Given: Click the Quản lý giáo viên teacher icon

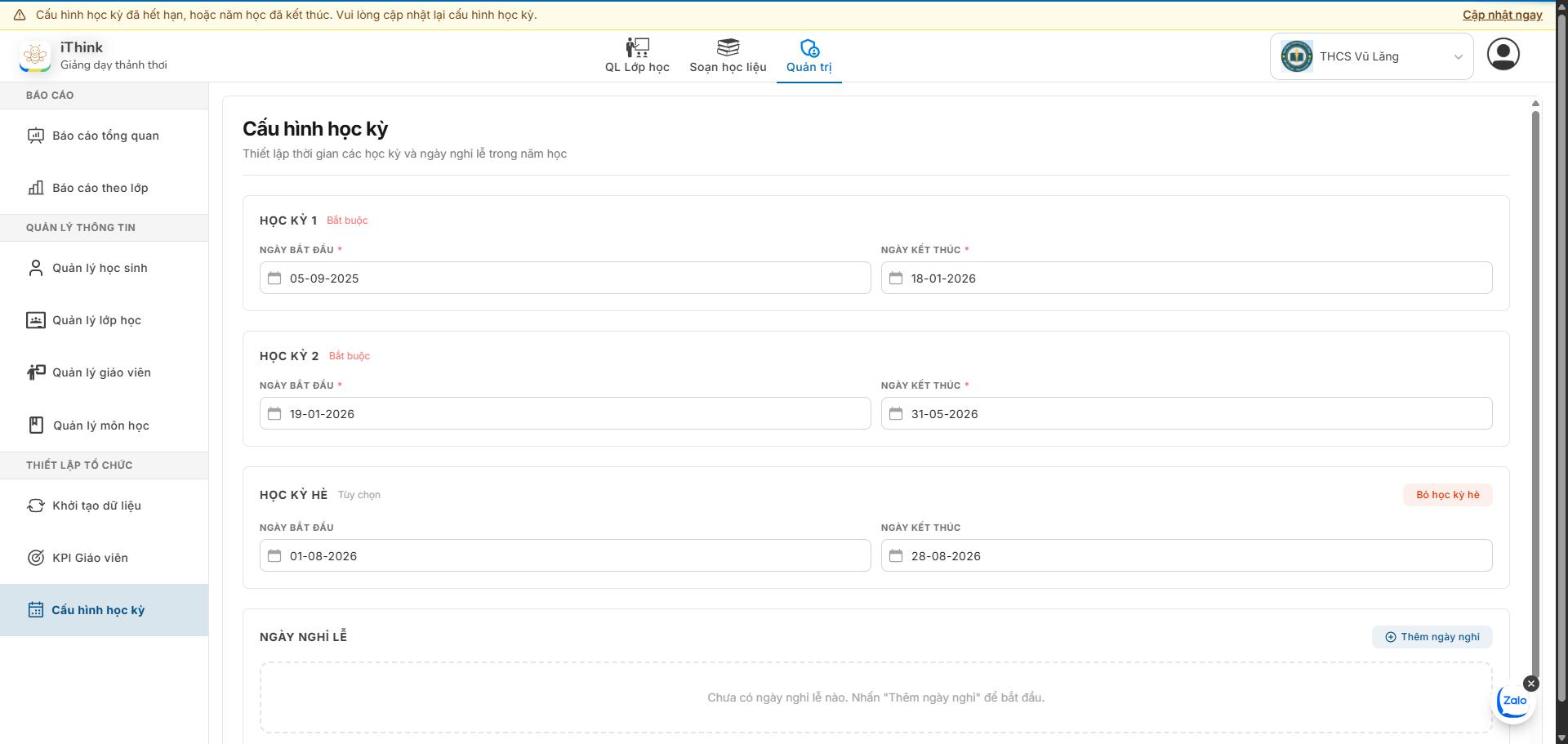Looking at the screenshot, I should coord(36,372).
